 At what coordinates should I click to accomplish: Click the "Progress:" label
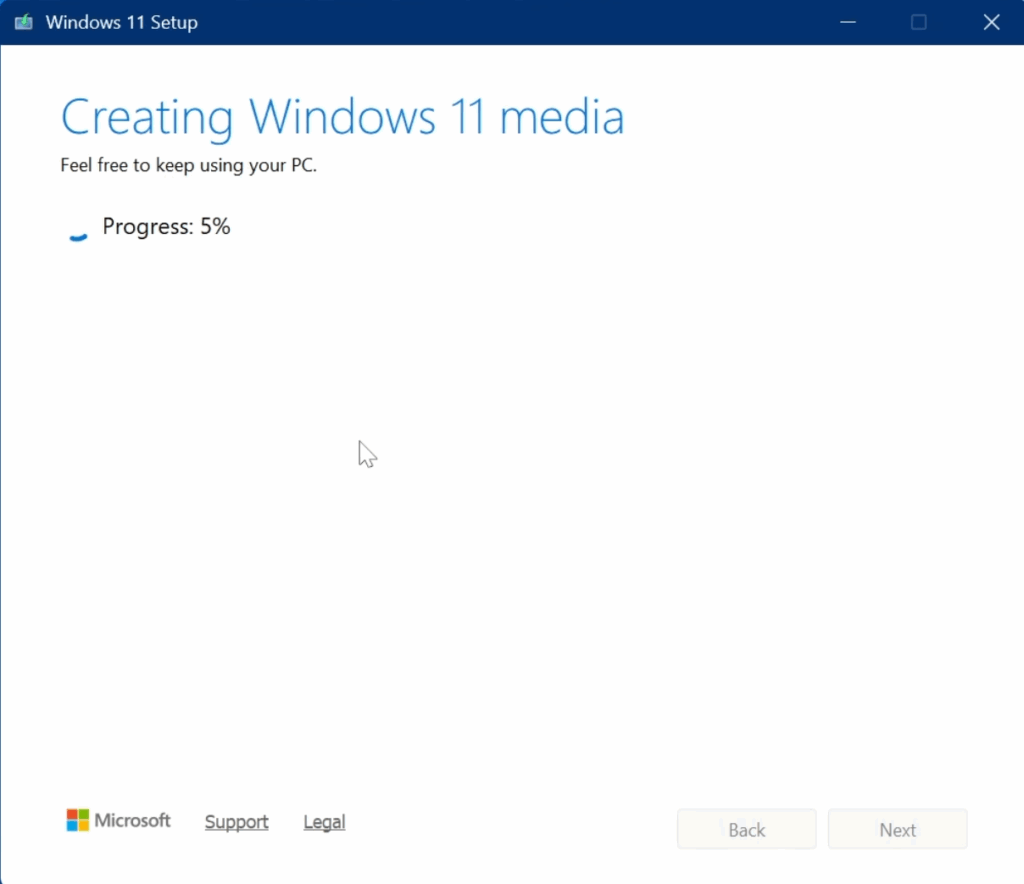(x=148, y=227)
